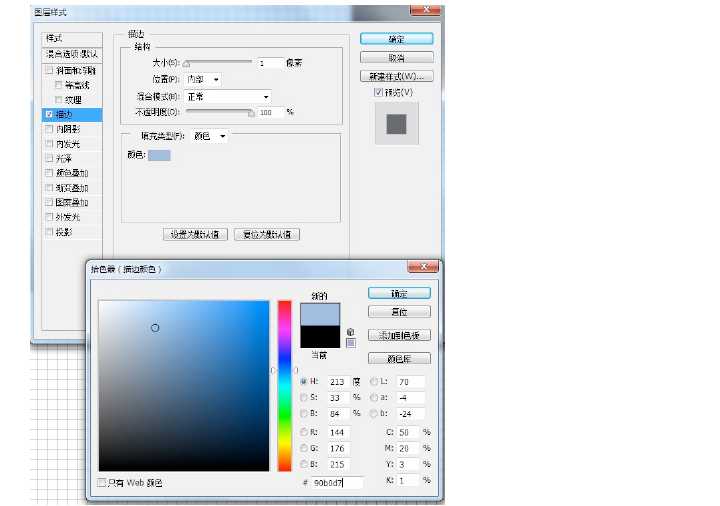Click the style preview thumbnail square
This screenshot has height=506, width=720.
(x=396, y=124)
